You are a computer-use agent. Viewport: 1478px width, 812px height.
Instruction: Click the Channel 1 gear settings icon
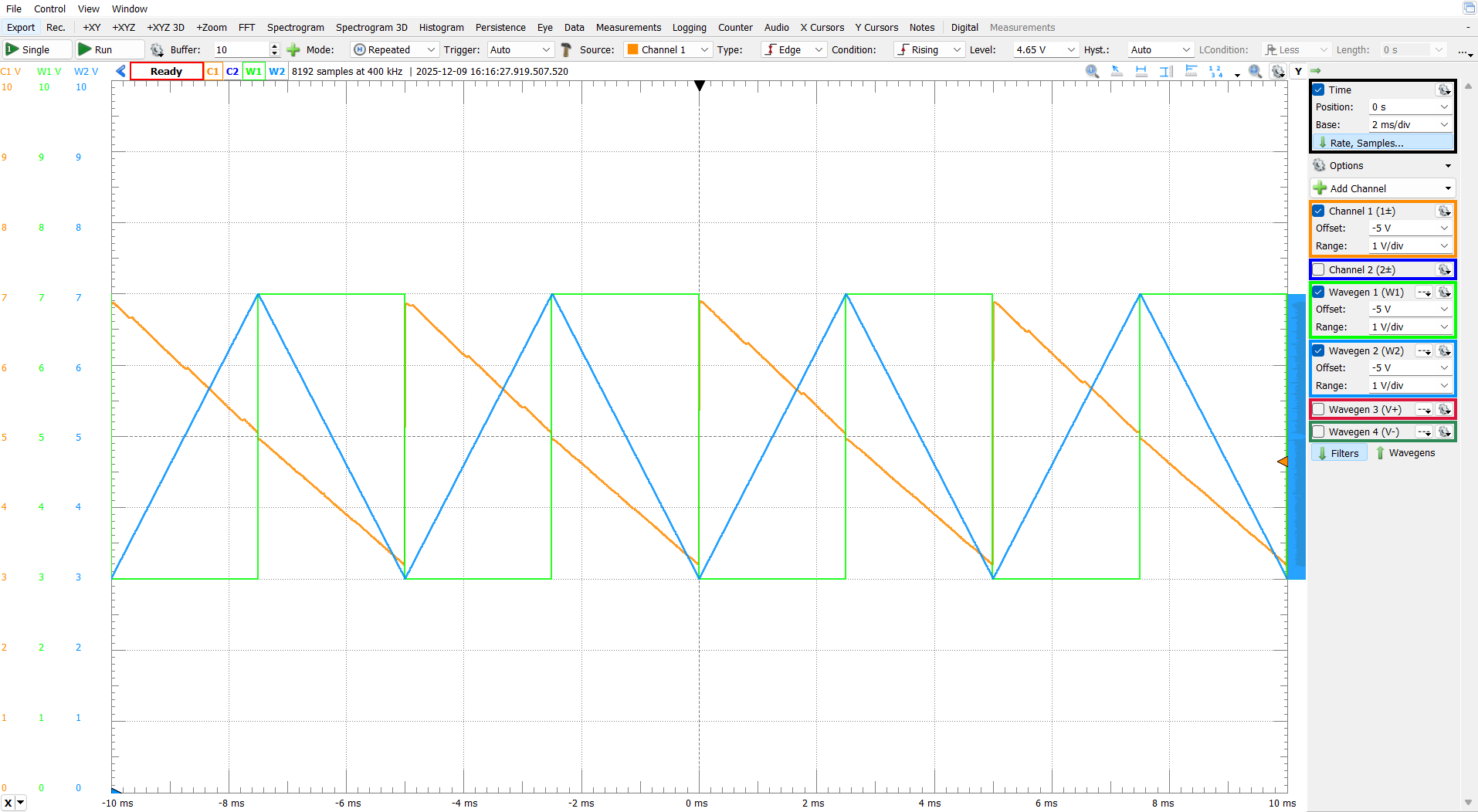coord(1443,211)
